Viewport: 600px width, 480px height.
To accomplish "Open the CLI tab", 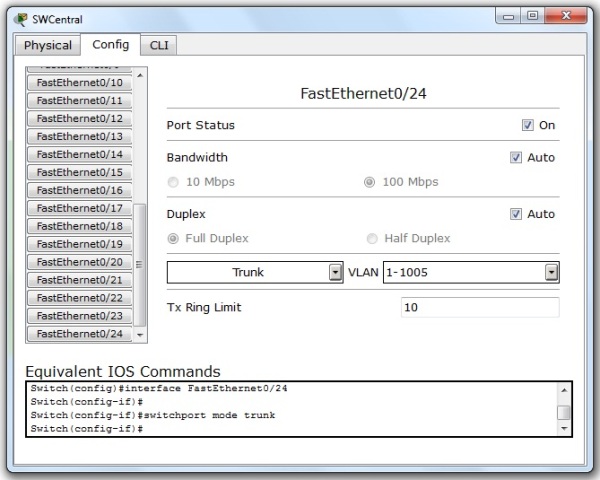I will coord(158,45).
